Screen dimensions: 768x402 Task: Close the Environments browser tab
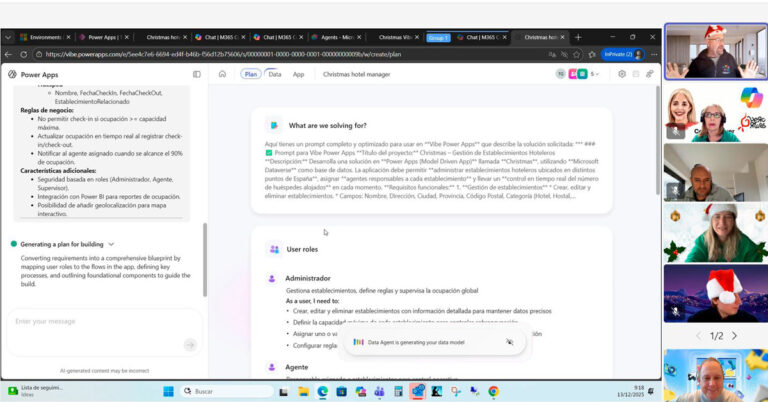(x=68, y=37)
